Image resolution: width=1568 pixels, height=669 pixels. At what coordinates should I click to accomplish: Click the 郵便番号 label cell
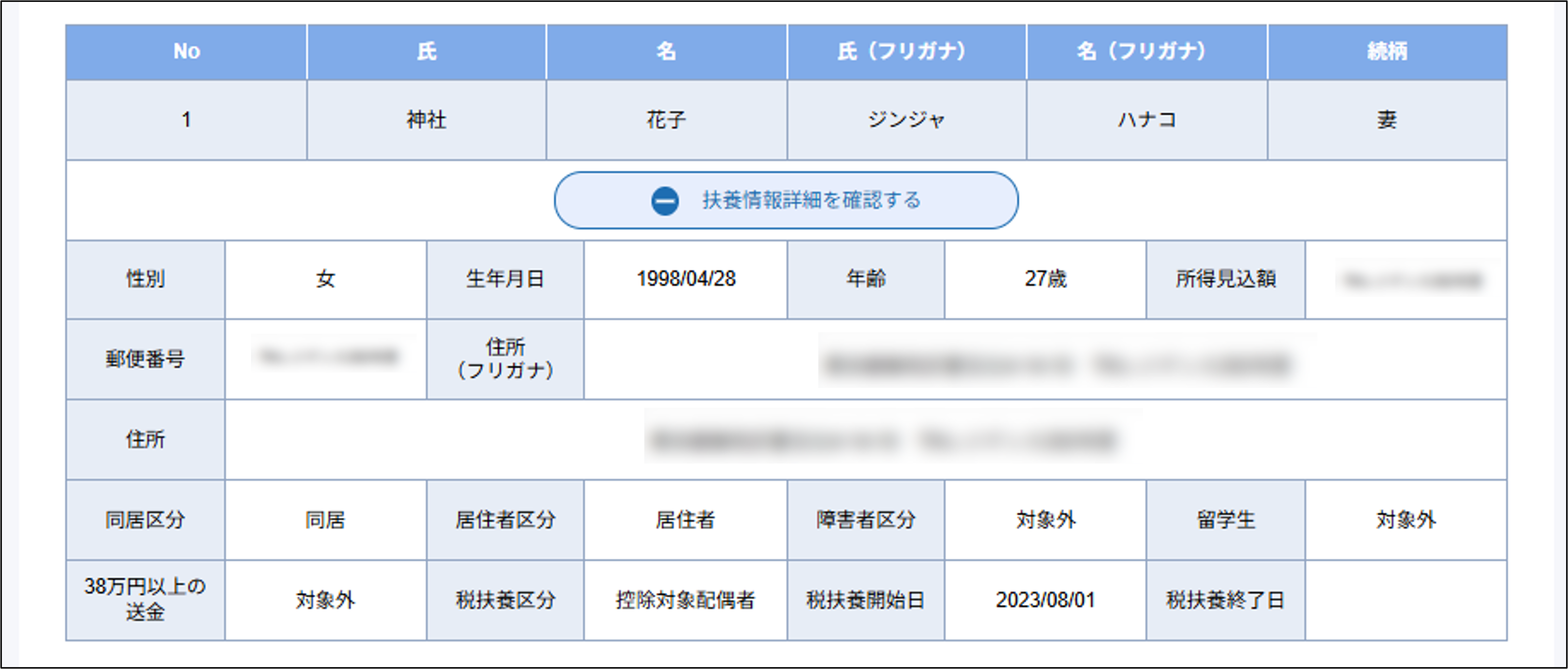[x=145, y=359]
